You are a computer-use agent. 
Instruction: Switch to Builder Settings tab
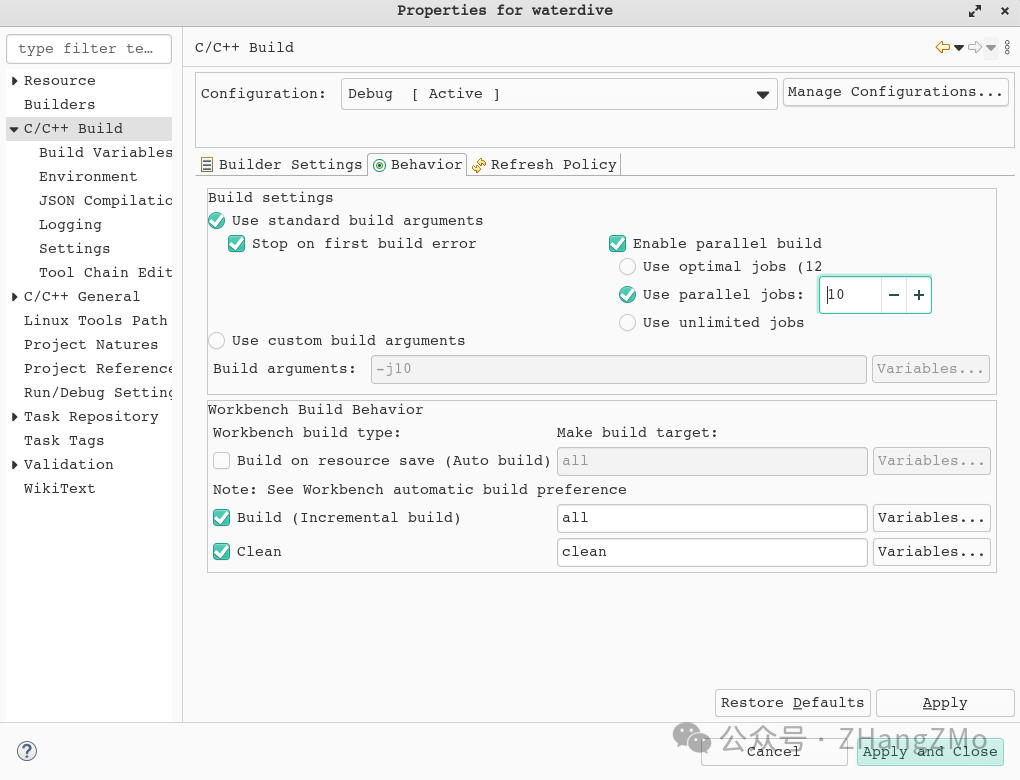tap(281, 165)
